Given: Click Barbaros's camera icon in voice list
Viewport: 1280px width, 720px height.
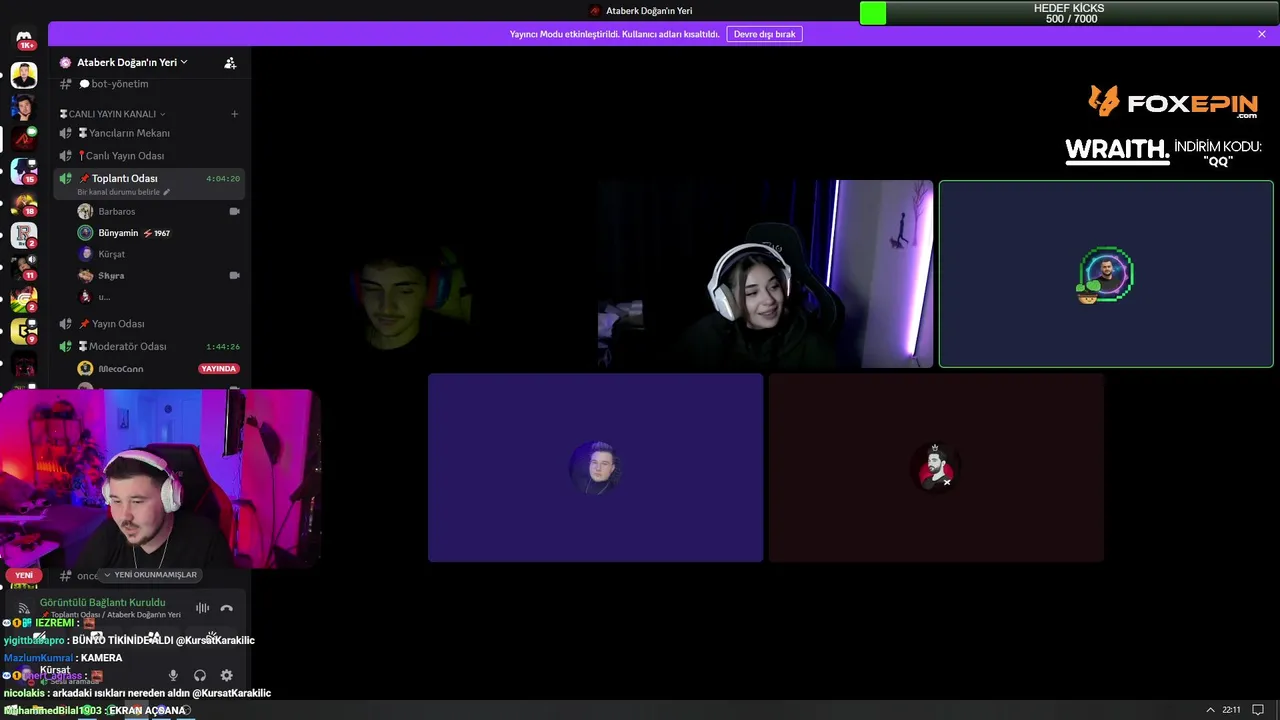Looking at the screenshot, I should pos(235,212).
